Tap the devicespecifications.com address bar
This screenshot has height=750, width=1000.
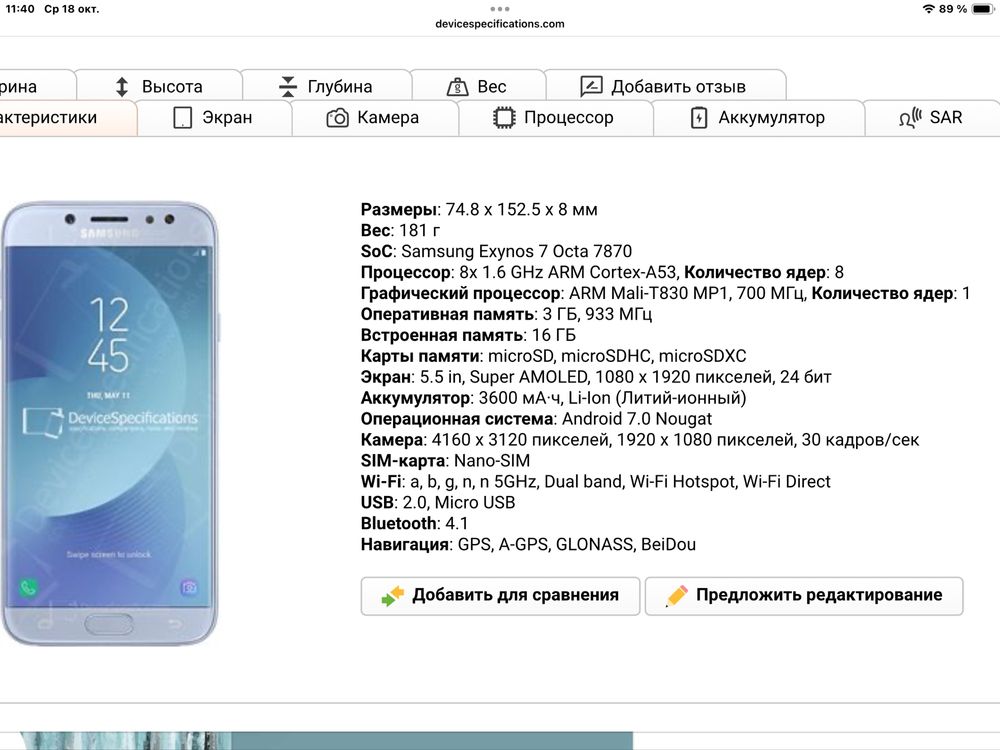499,24
